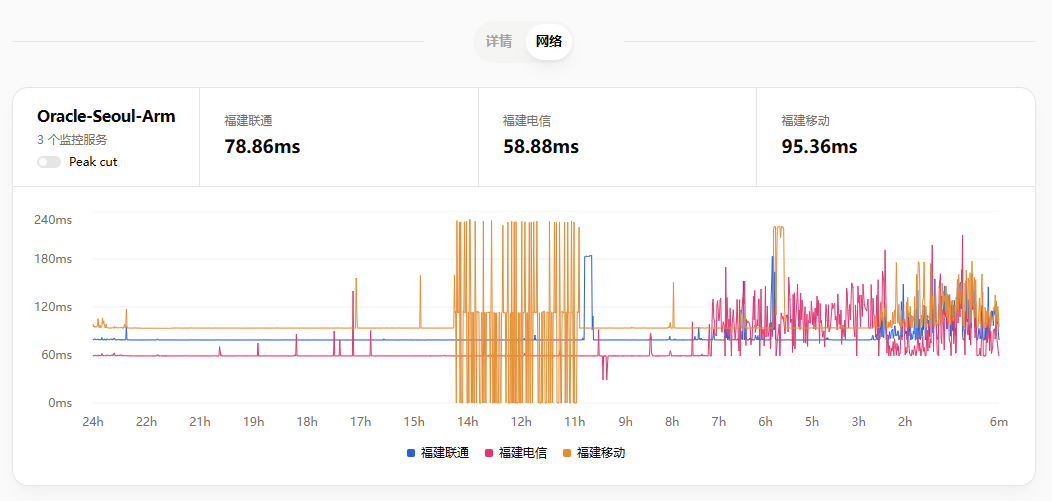
Task: Click the 78.86ms latency value
Action: [x=262, y=146]
